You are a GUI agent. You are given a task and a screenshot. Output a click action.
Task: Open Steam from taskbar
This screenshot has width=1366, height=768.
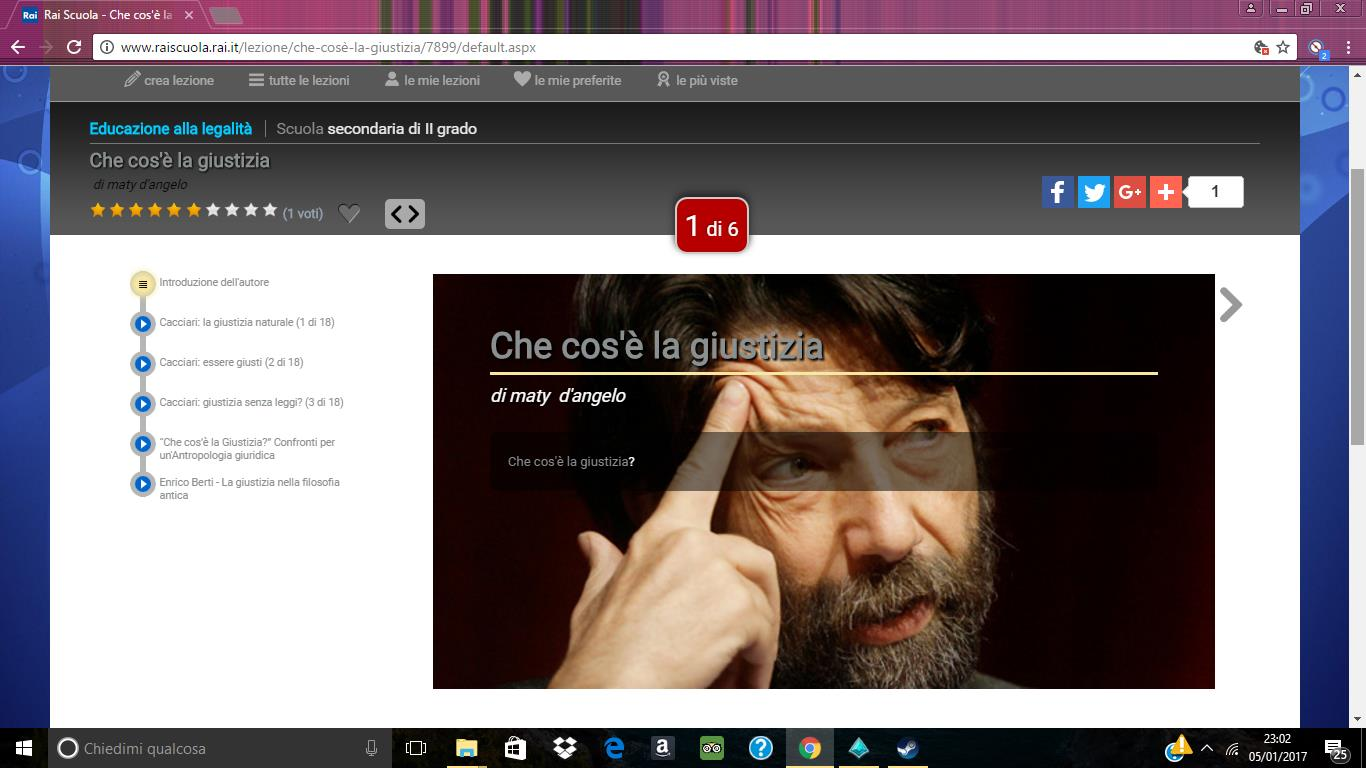907,748
